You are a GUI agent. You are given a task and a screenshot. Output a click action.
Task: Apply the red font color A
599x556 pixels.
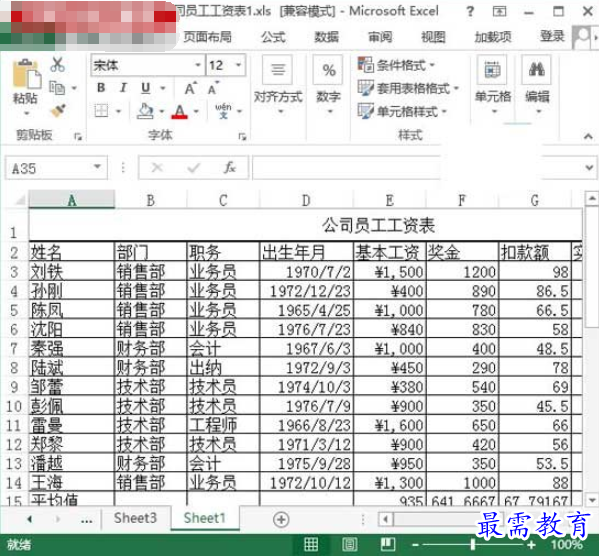pyautogui.click(x=180, y=111)
